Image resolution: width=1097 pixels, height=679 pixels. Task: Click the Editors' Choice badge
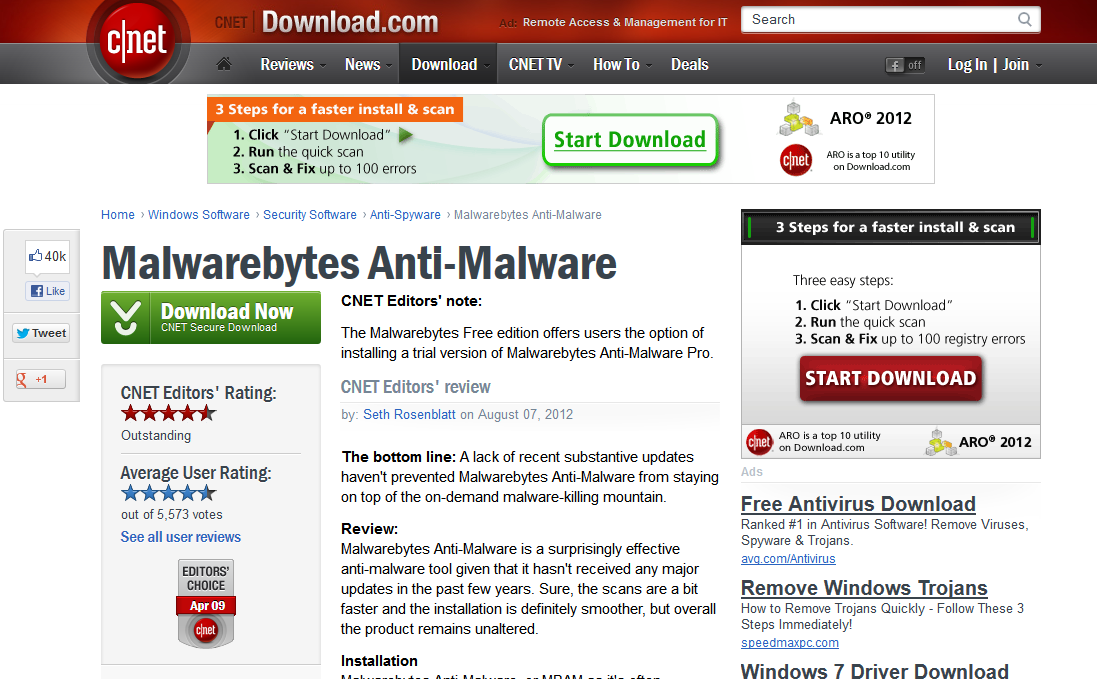(206, 602)
